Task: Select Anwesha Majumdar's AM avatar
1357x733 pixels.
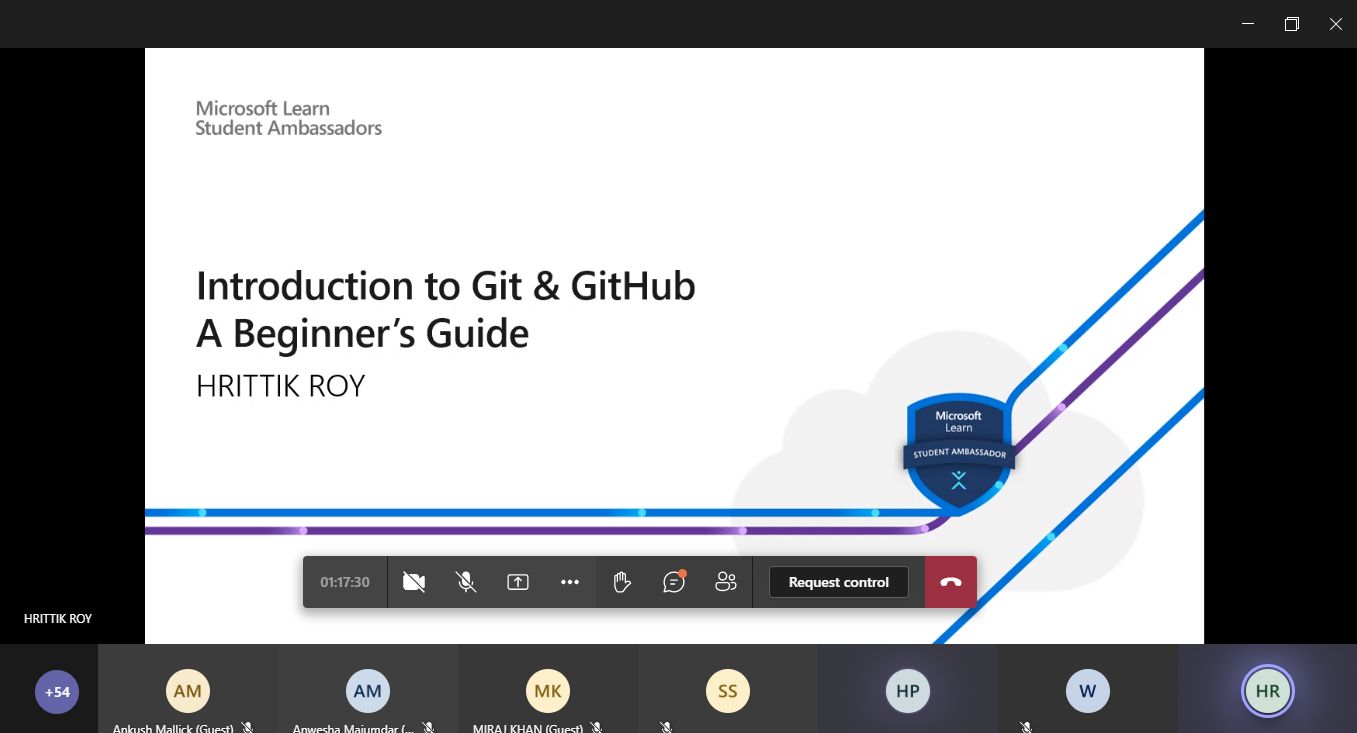Action: coord(368,691)
